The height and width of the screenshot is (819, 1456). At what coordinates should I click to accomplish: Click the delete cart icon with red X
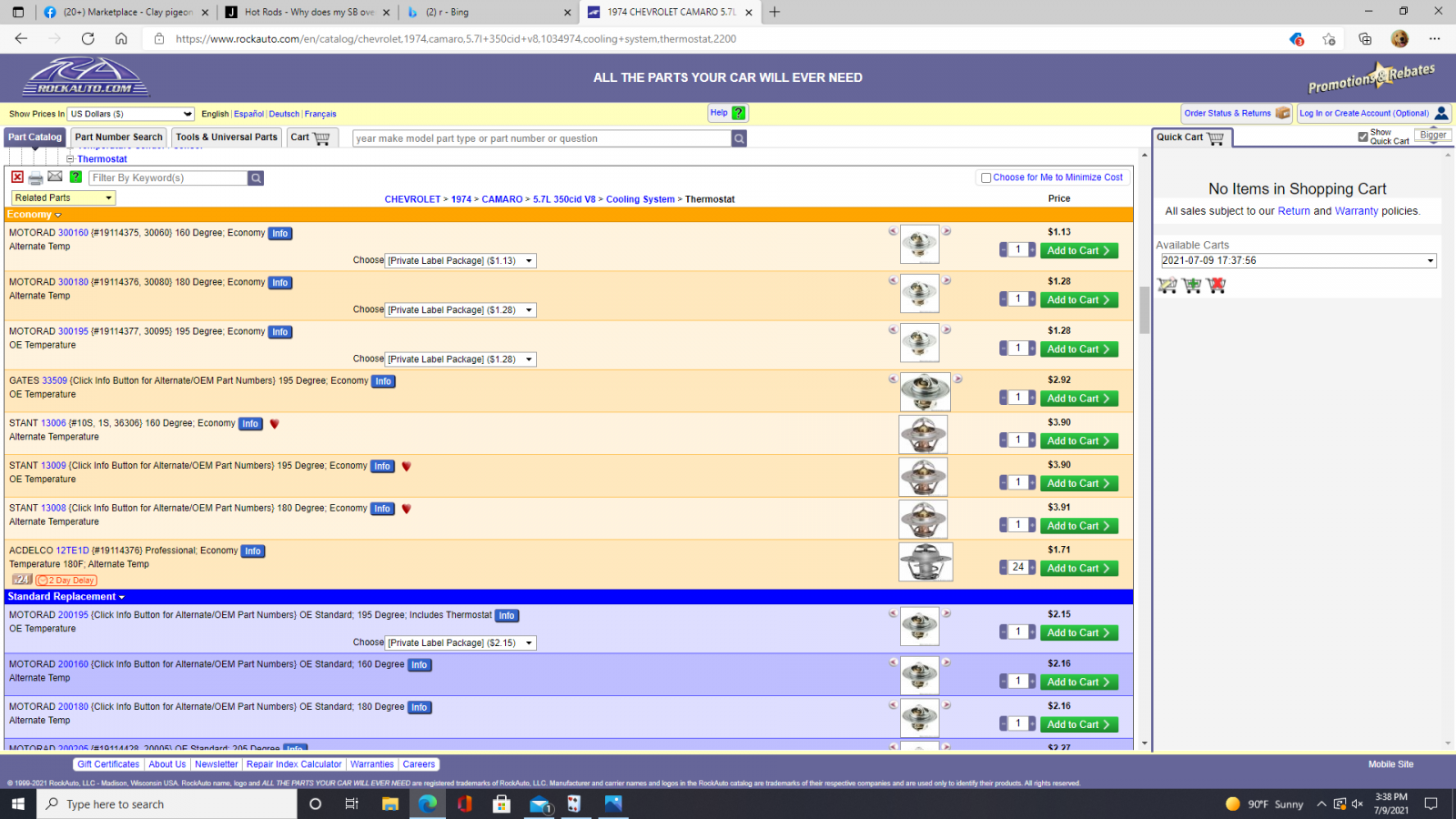click(x=1217, y=286)
